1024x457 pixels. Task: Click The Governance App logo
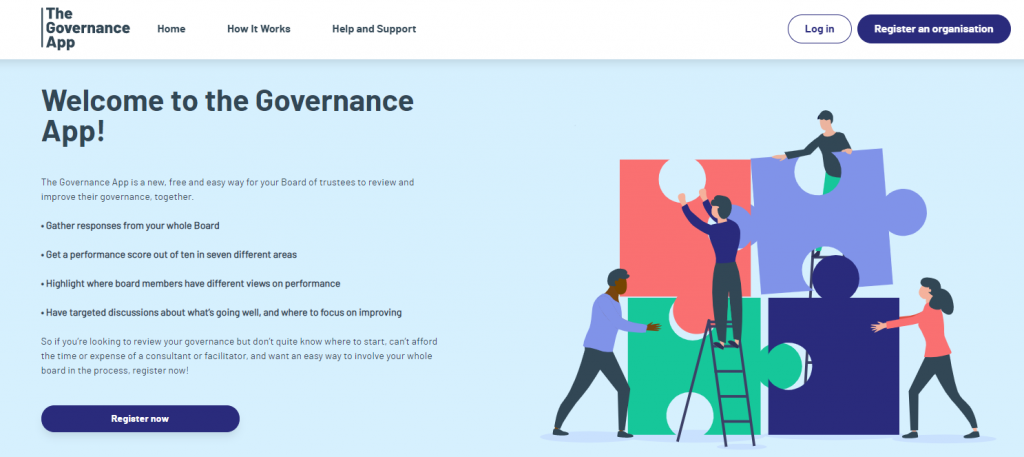[86, 29]
